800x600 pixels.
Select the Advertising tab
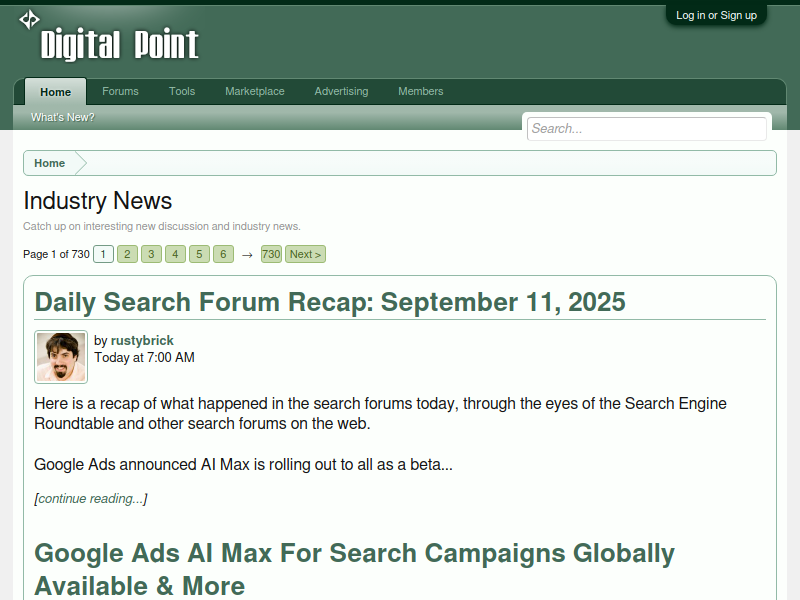point(341,91)
